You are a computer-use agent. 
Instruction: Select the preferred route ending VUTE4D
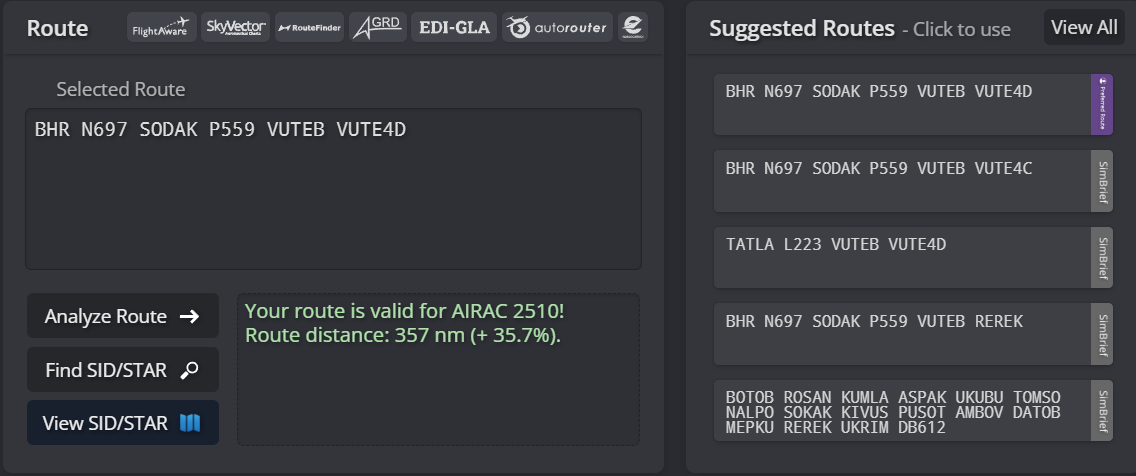coord(901,104)
